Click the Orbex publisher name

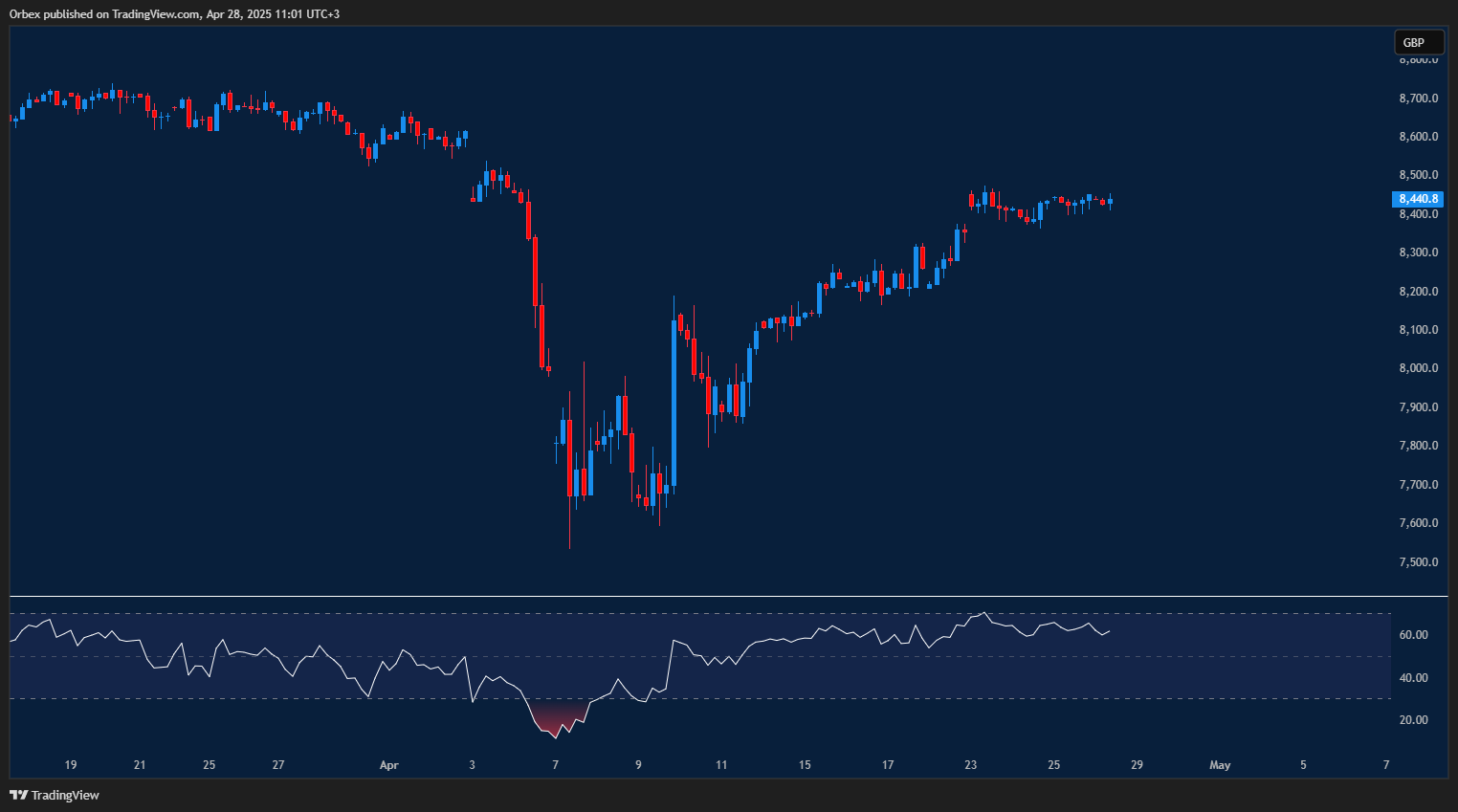[25, 14]
